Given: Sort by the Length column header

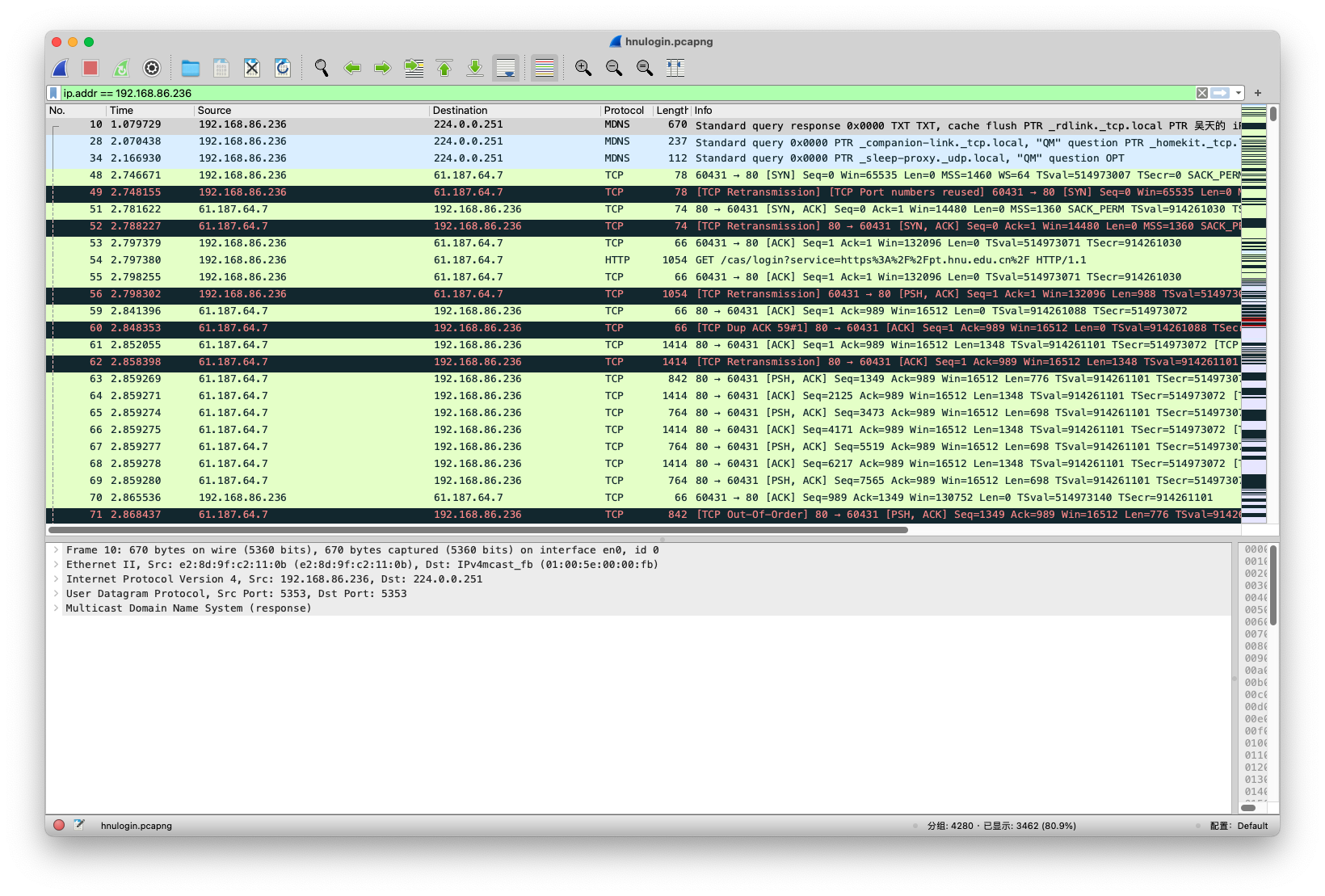Looking at the screenshot, I should 672,111.
